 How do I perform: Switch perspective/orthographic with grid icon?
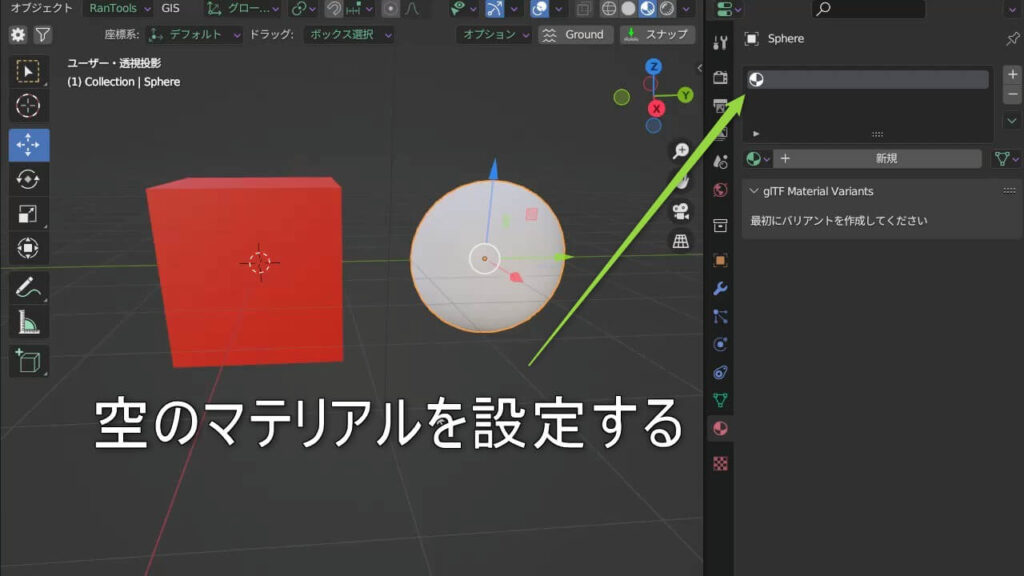[x=680, y=241]
